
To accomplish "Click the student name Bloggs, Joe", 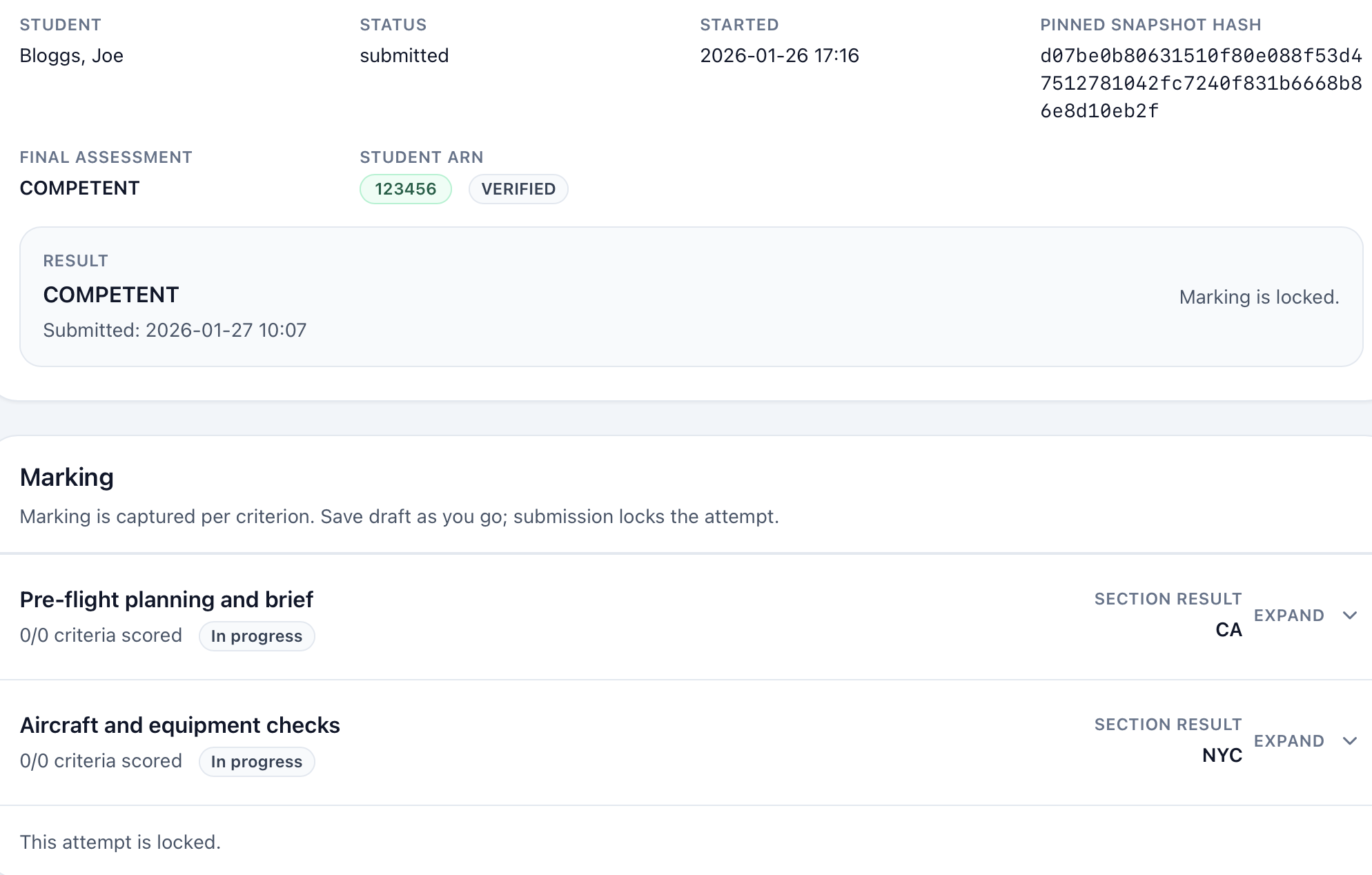I will pyautogui.click(x=72, y=56).
